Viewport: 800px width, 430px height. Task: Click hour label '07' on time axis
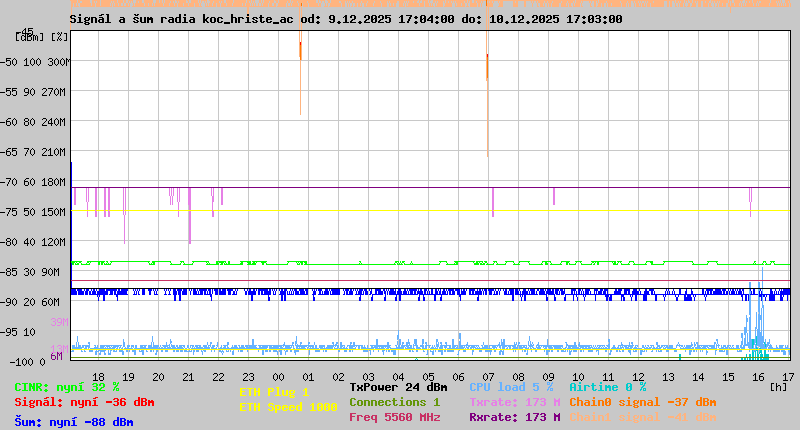pyautogui.click(x=488, y=377)
